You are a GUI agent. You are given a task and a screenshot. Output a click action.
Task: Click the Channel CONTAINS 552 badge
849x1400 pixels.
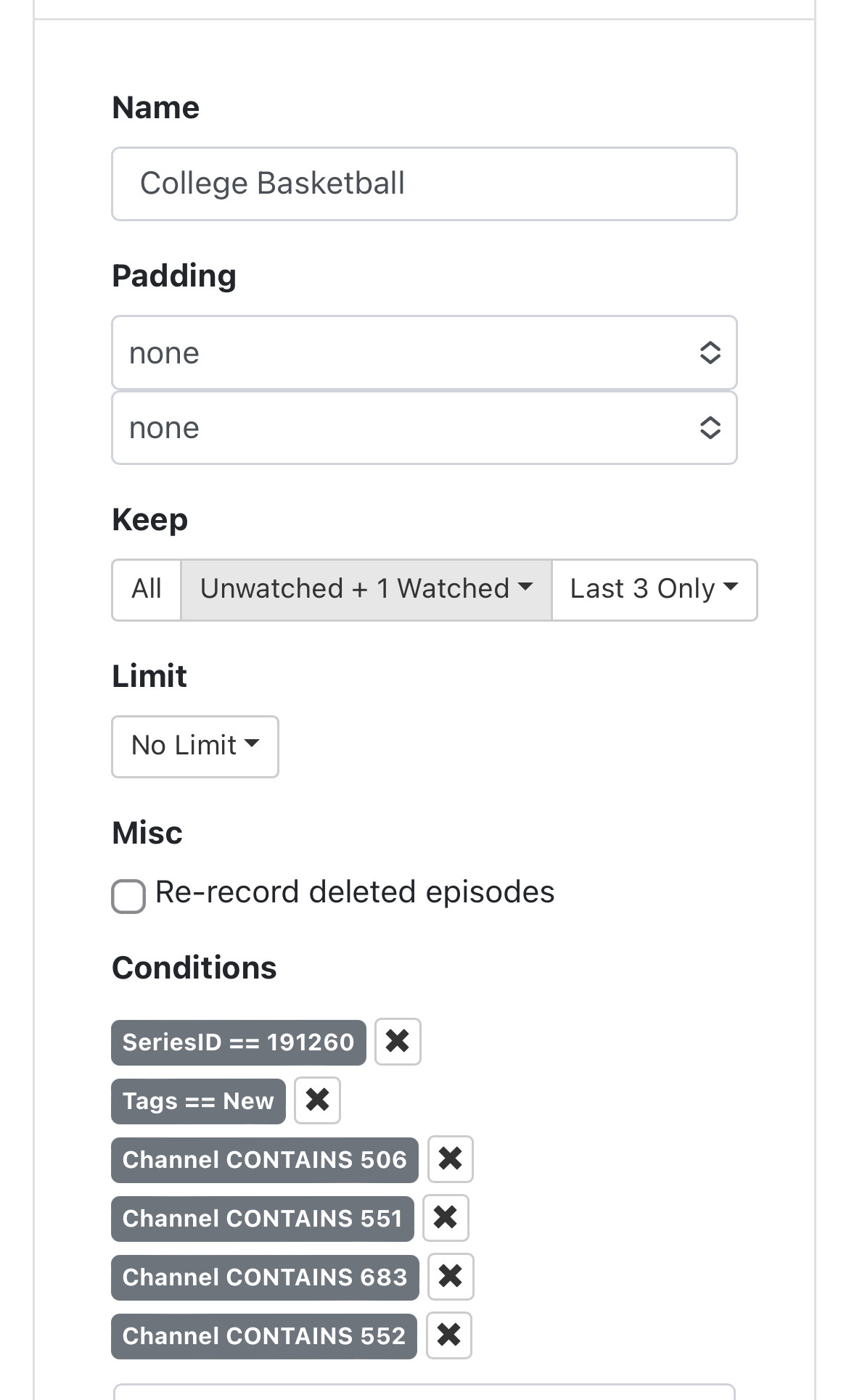click(263, 1336)
